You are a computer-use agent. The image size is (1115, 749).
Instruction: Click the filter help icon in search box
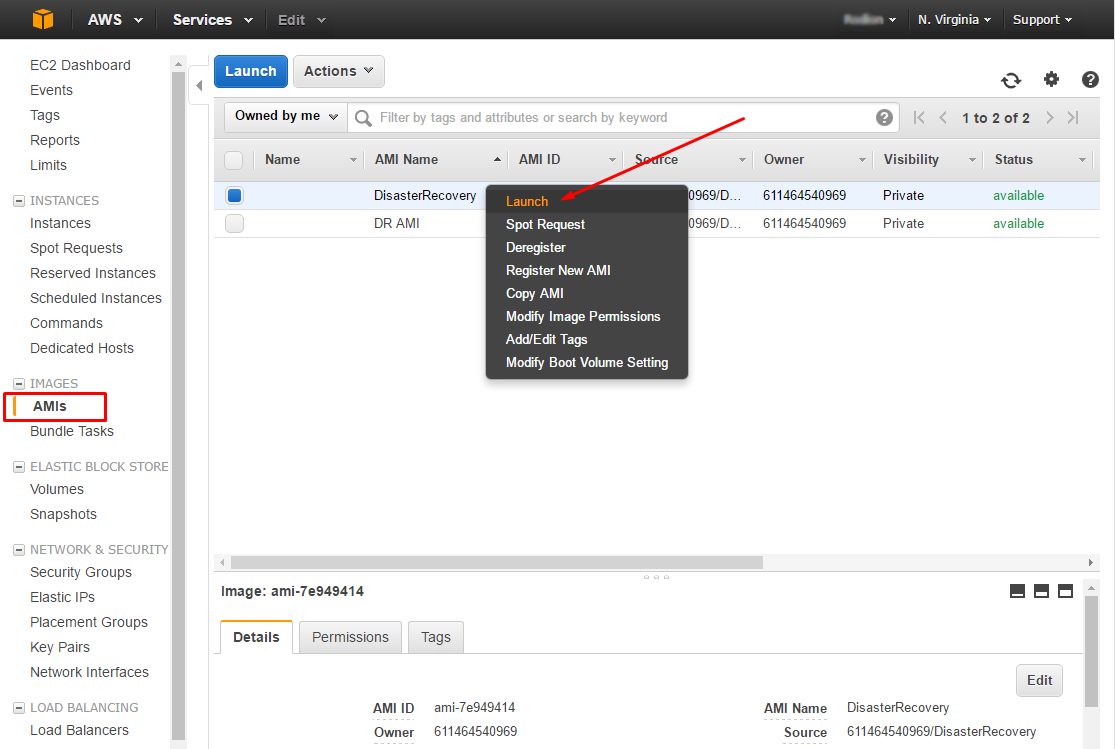[884, 117]
